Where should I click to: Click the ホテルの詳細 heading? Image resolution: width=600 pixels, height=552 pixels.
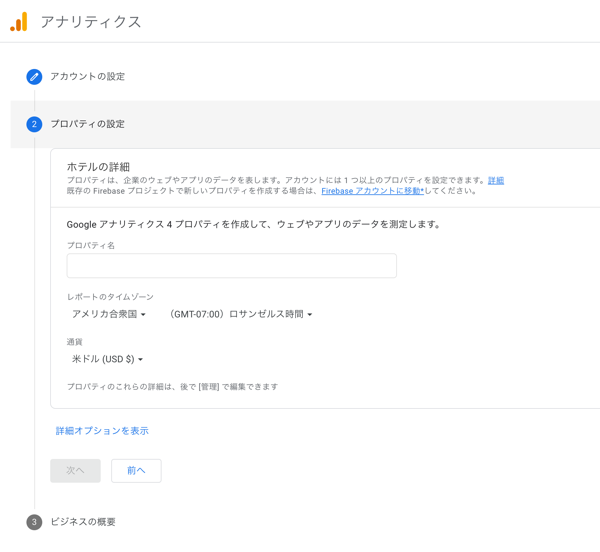click(x=98, y=167)
